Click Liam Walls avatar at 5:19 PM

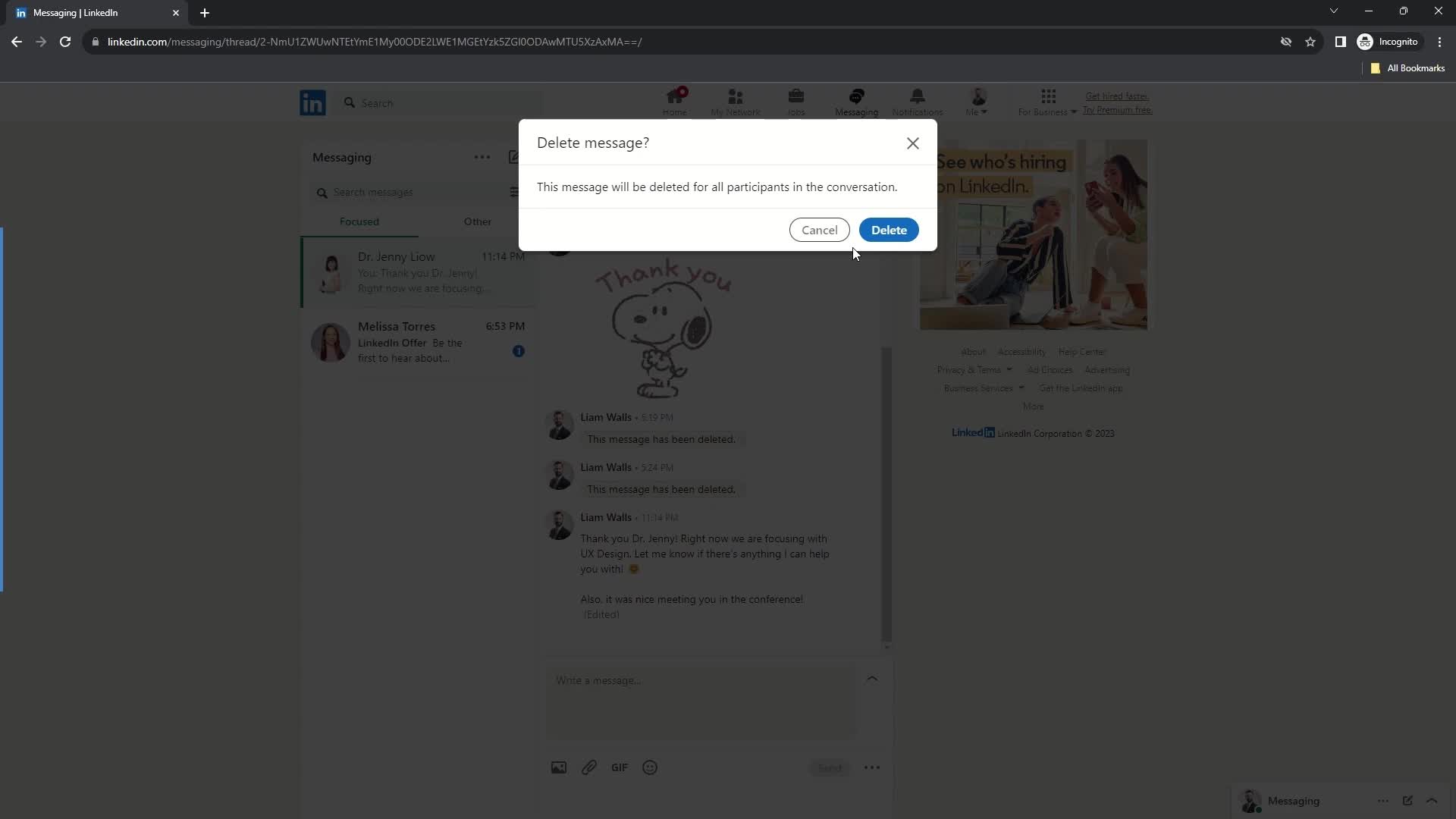pyautogui.click(x=560, y=425)
